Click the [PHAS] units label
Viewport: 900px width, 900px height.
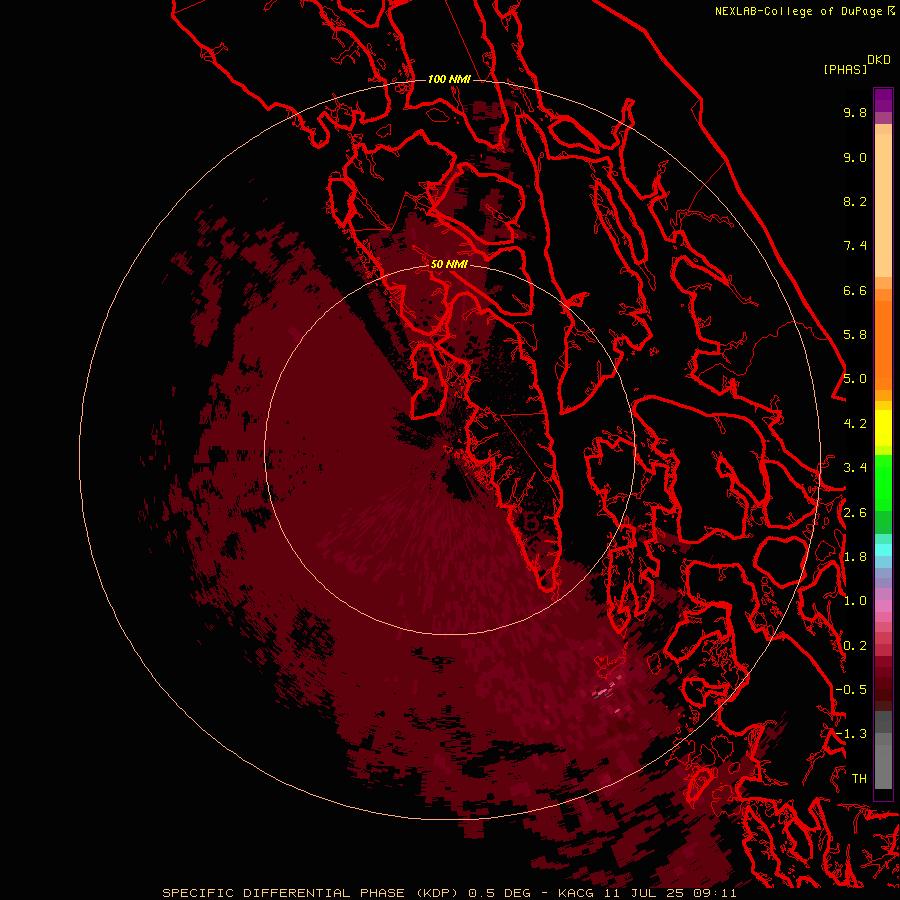tap(845, 69)
